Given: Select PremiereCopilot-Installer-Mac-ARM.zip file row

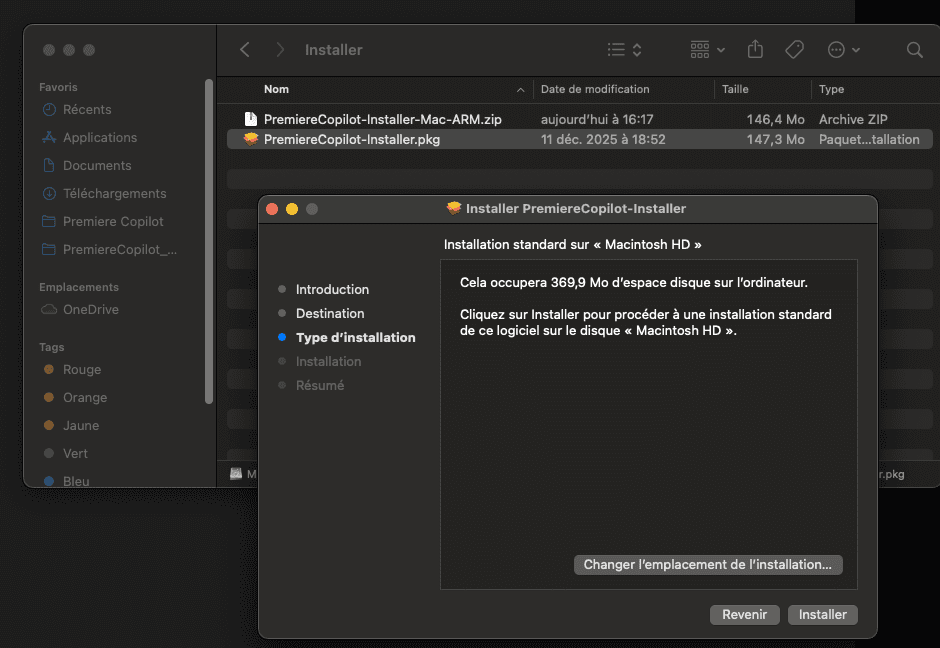Looking at the screenshot, I should point(580,119).
